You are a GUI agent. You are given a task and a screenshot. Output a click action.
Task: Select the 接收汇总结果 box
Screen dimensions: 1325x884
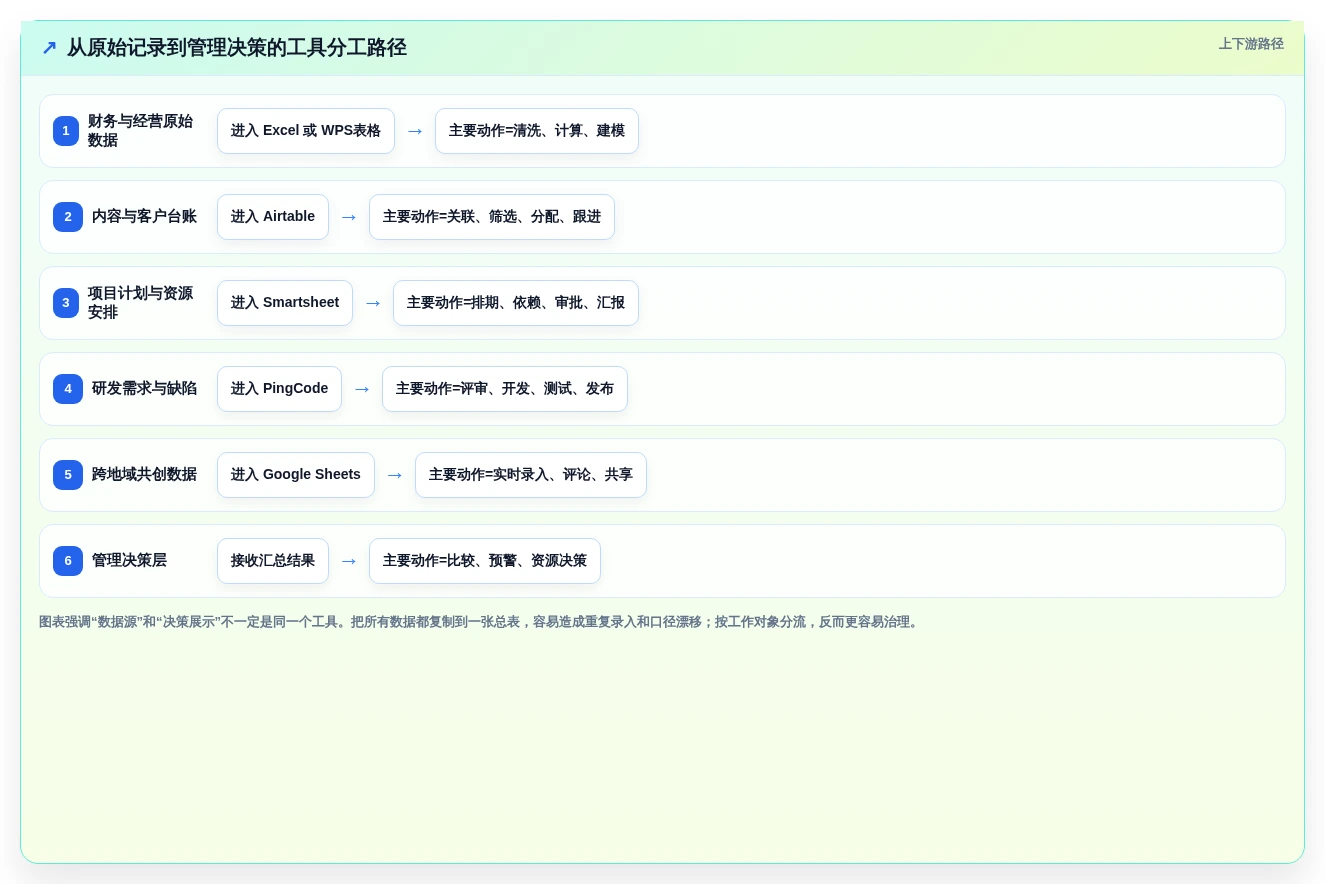[273, 561]
